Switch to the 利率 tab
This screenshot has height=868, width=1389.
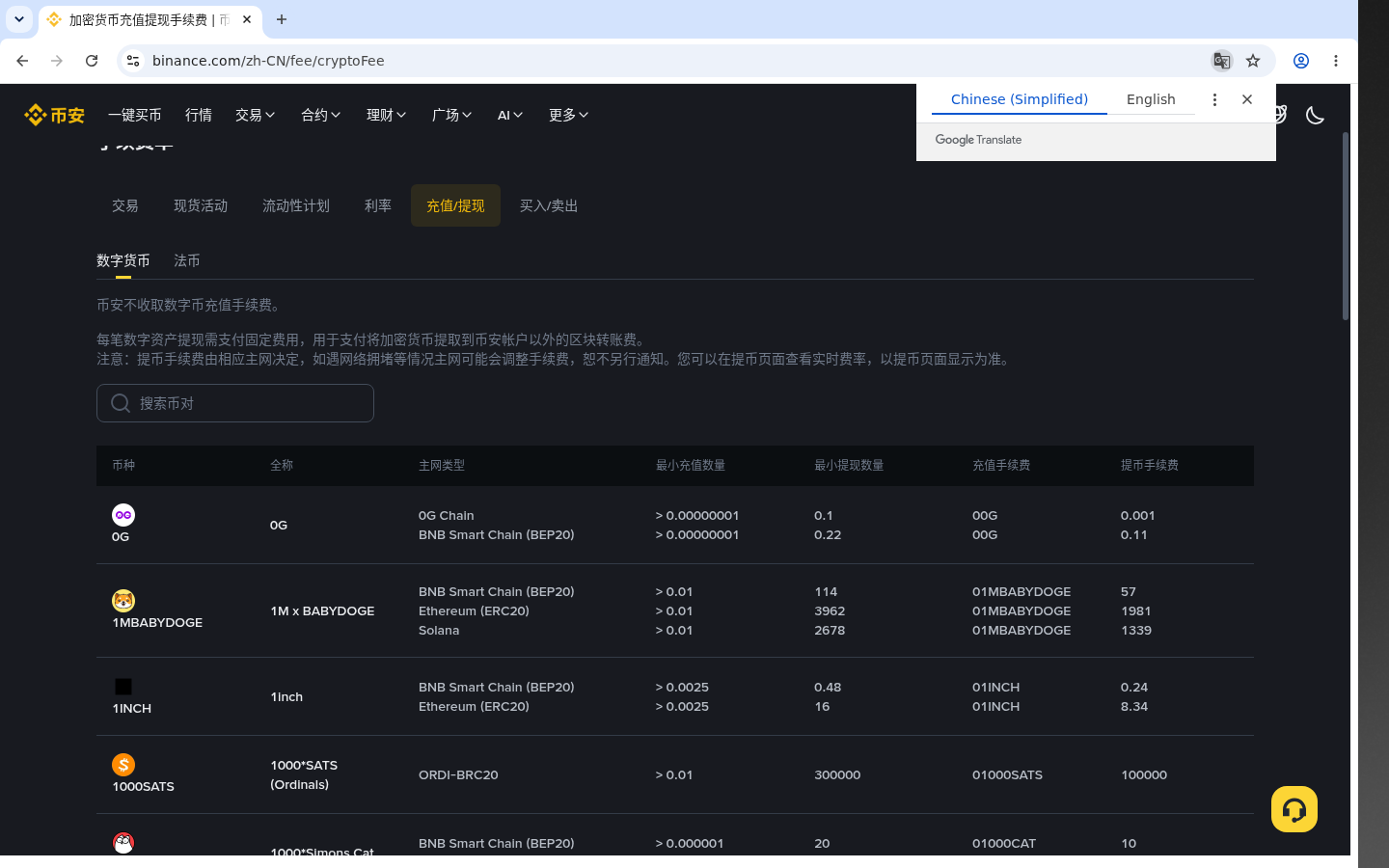pyautogui.click(x=378, y=205)
